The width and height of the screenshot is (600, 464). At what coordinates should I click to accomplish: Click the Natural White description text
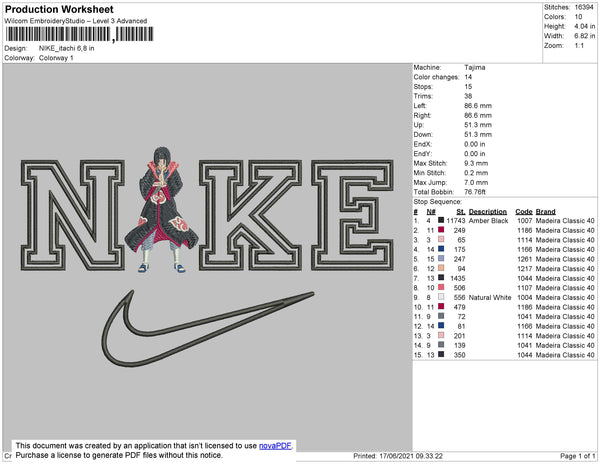(x=490, y=297)
